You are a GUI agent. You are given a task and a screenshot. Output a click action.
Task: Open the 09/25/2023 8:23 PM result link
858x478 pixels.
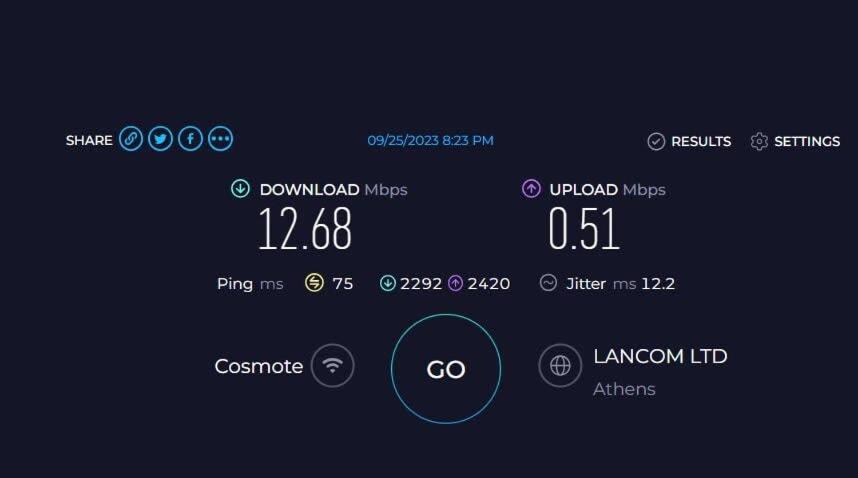430,141
